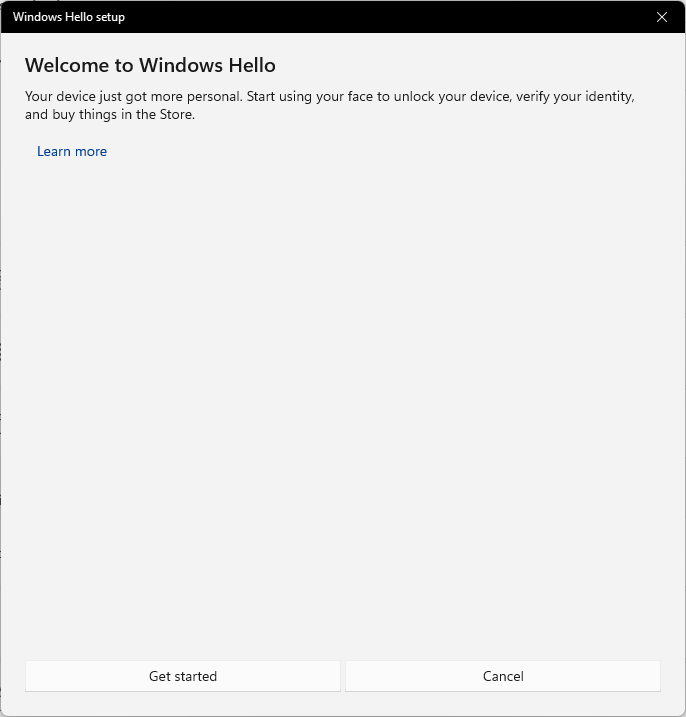Cancel the Windows Hello setup
This screenshot has height=717, width=686.
tap(503, 676)
